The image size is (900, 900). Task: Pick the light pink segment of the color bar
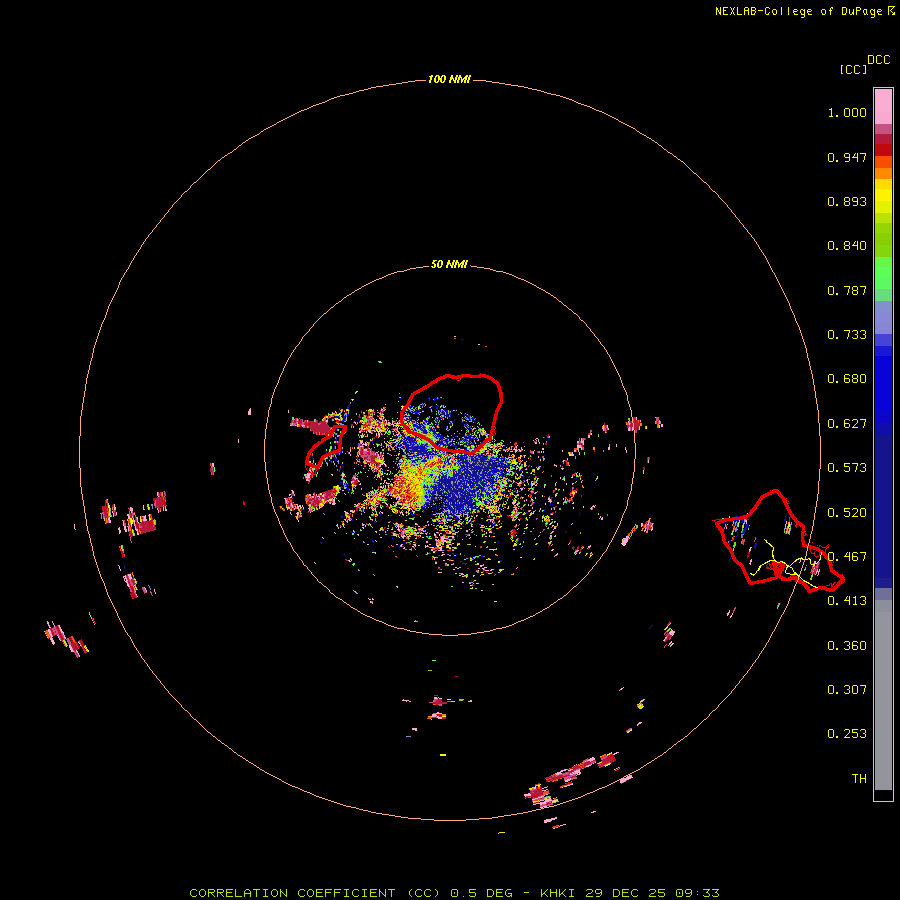(x=883, y=107)
